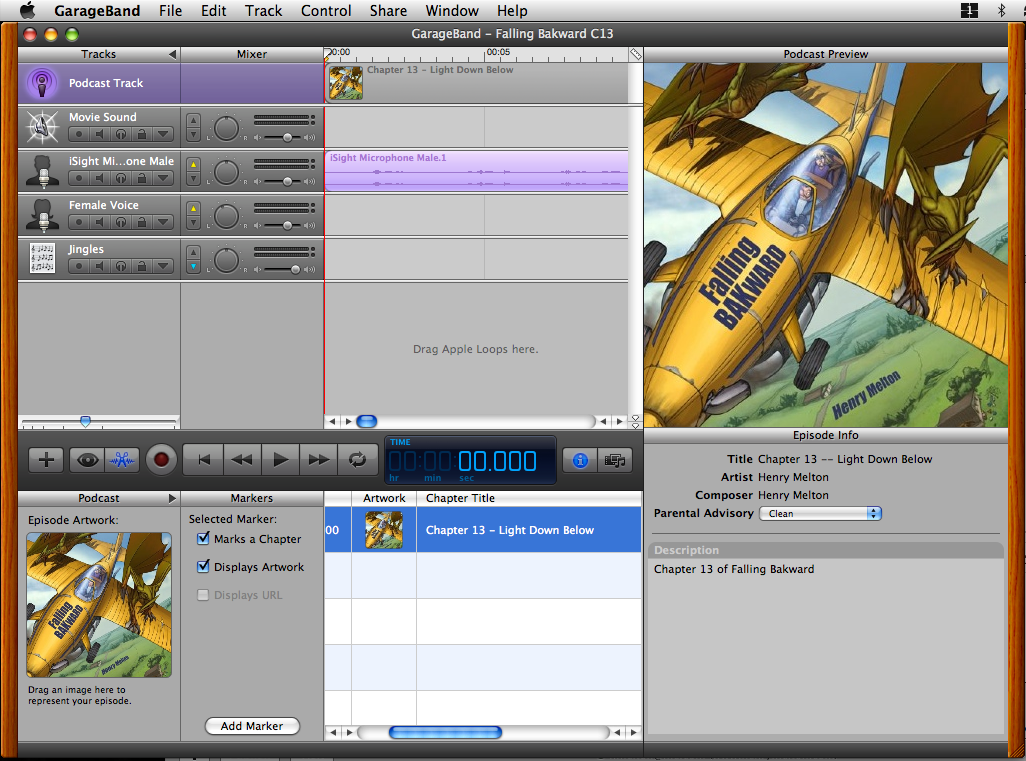
Task: Click the Rewind transport button
Action: coord(242,460)
